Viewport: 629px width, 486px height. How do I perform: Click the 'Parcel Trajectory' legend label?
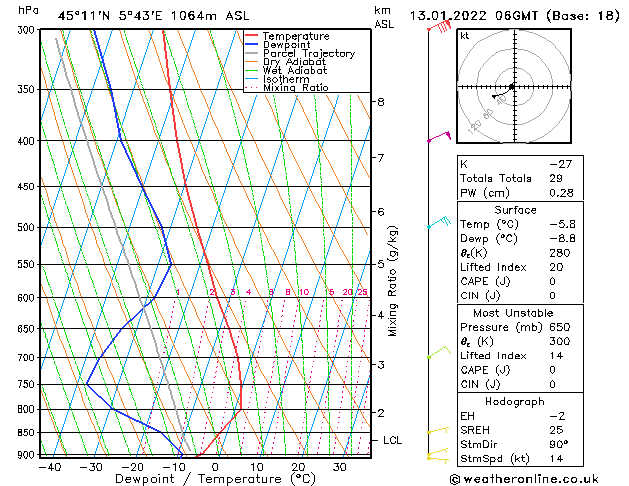[309, 53]
